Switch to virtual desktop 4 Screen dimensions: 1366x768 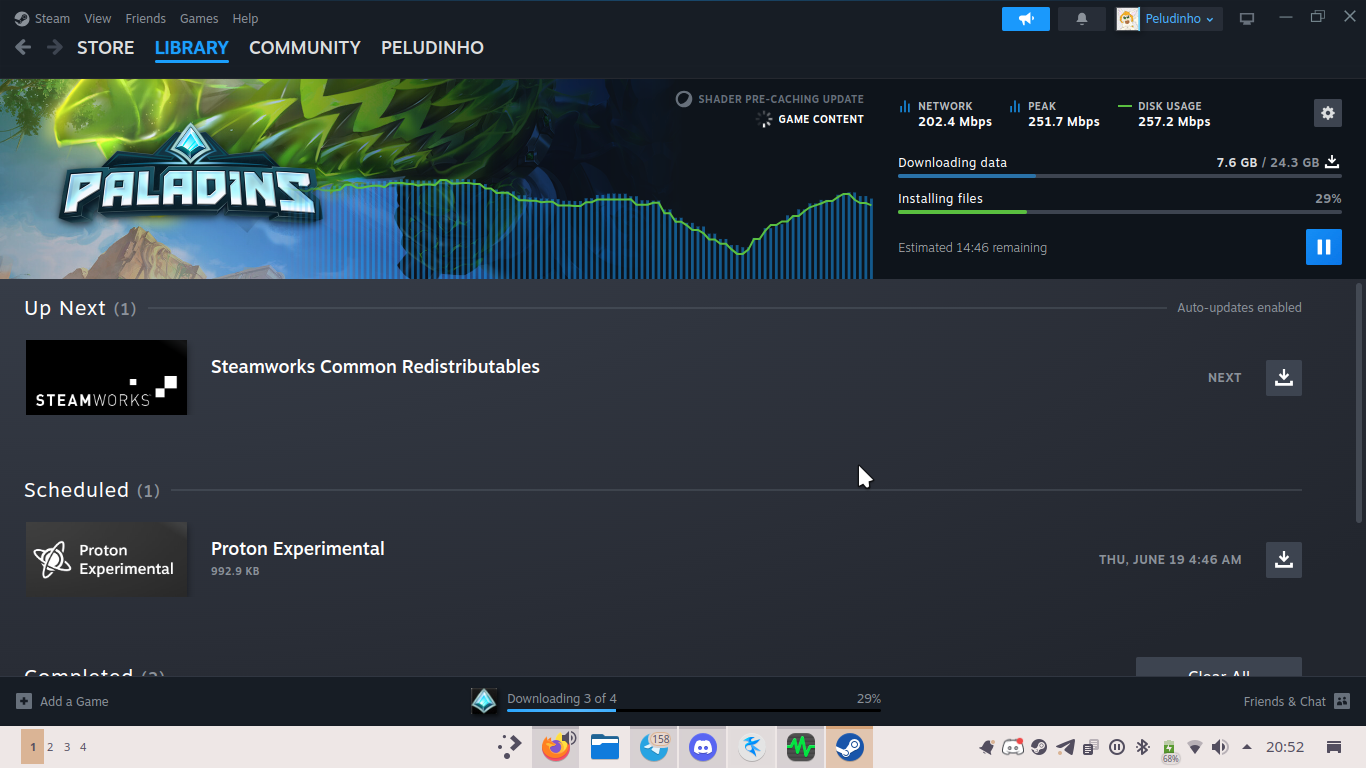83,747
